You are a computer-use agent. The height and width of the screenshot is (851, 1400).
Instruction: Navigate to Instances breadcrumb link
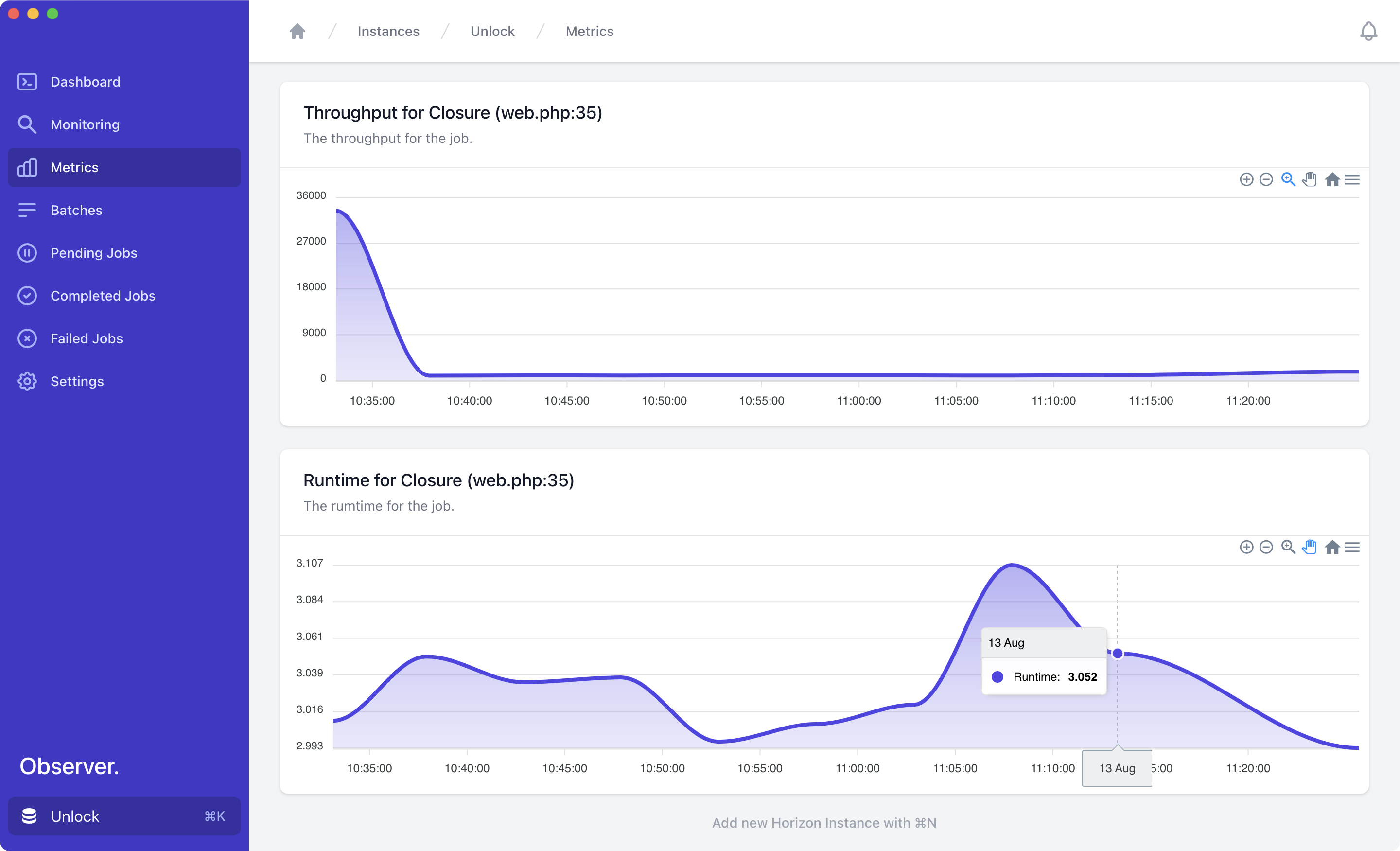pyautogui.click(x=388, y=31)
